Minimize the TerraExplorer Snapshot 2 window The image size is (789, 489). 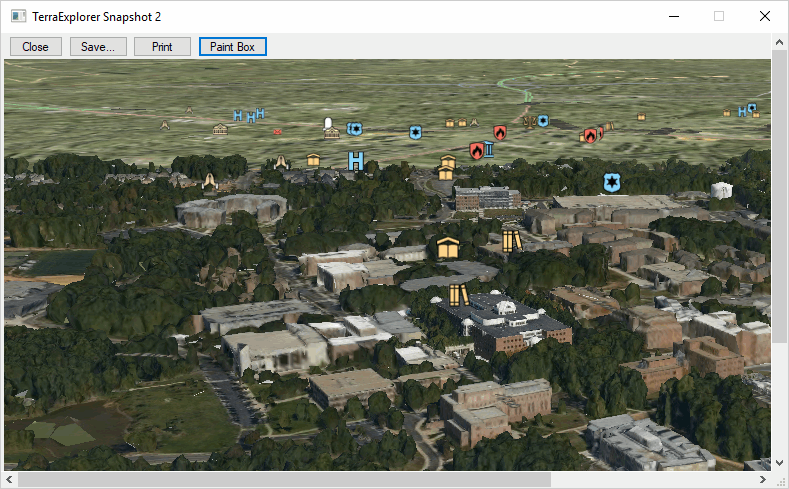click(x=674, y=16)
